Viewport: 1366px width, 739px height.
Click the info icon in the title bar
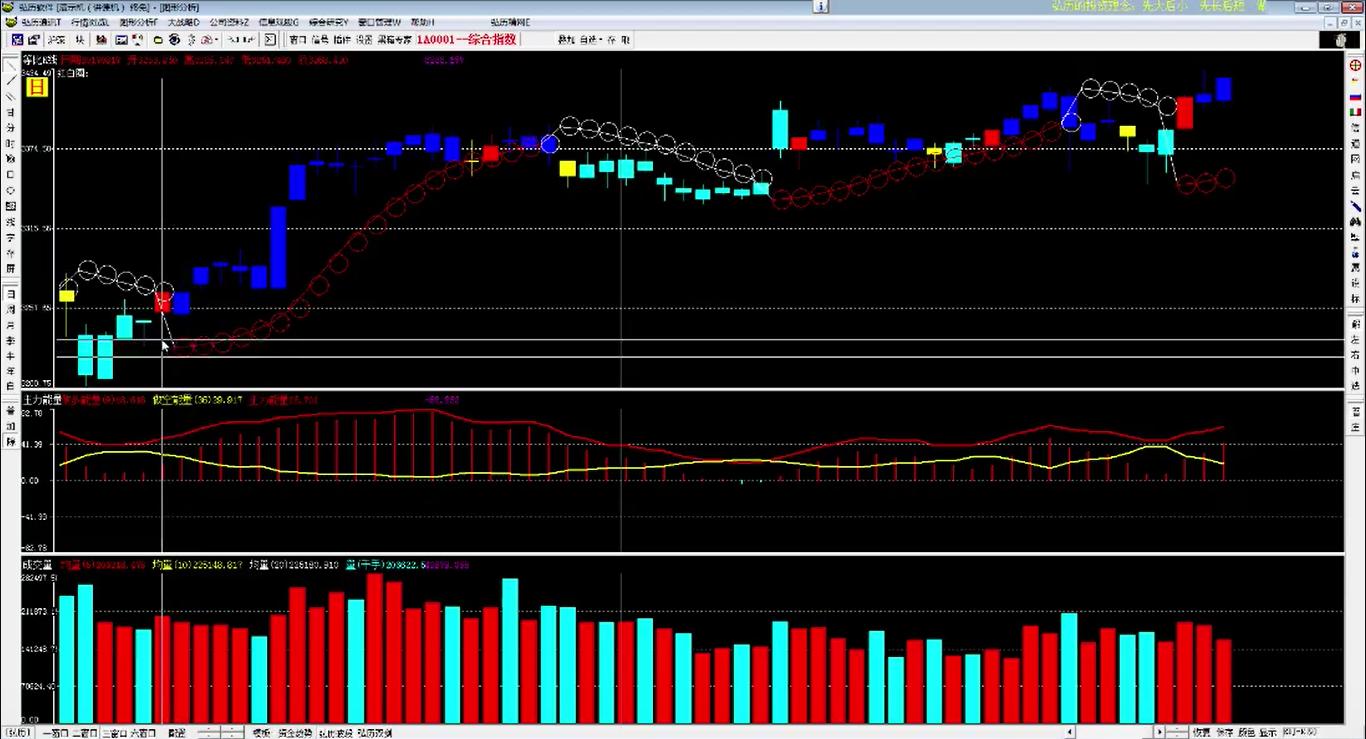pos(820,6)
